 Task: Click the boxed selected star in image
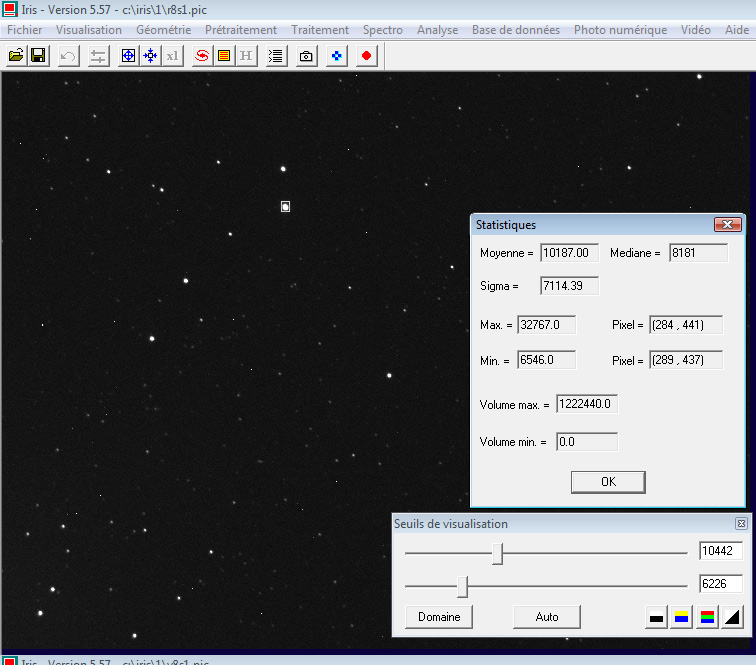285,207
